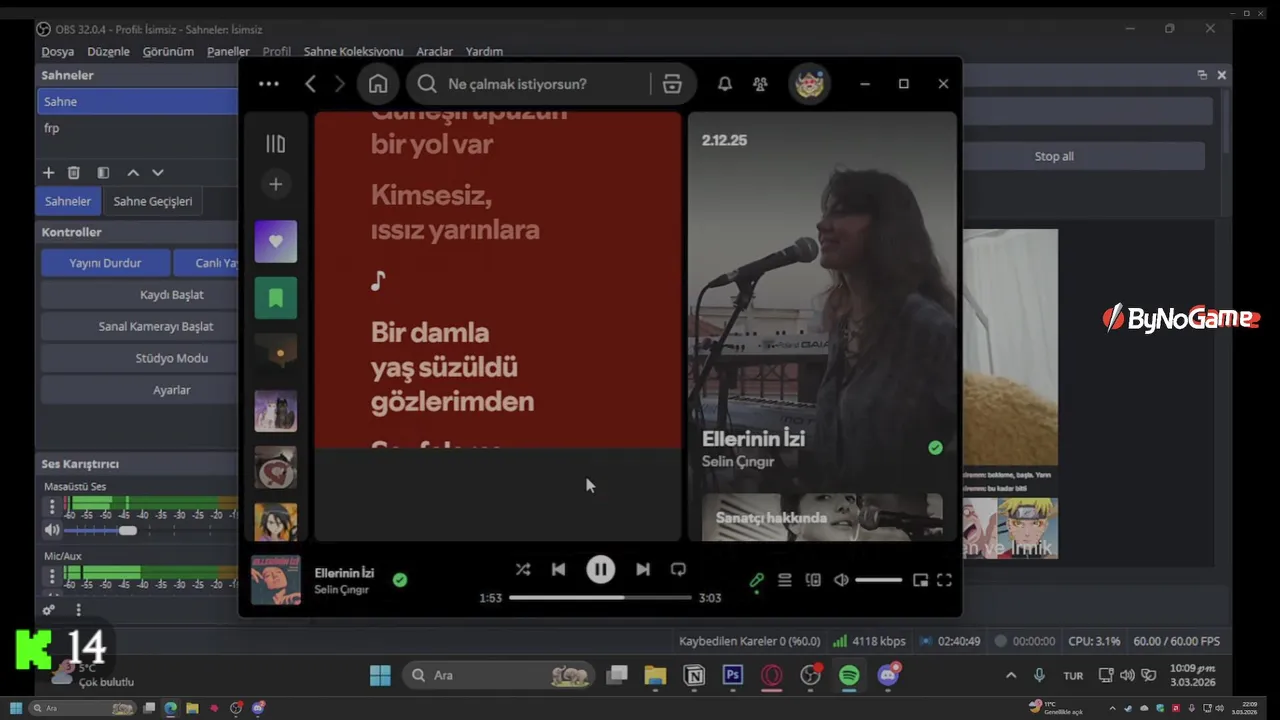Enable Stüdyo Modu in OBS
This screenshot has height=720, width=1280.
tap(140, 358)
